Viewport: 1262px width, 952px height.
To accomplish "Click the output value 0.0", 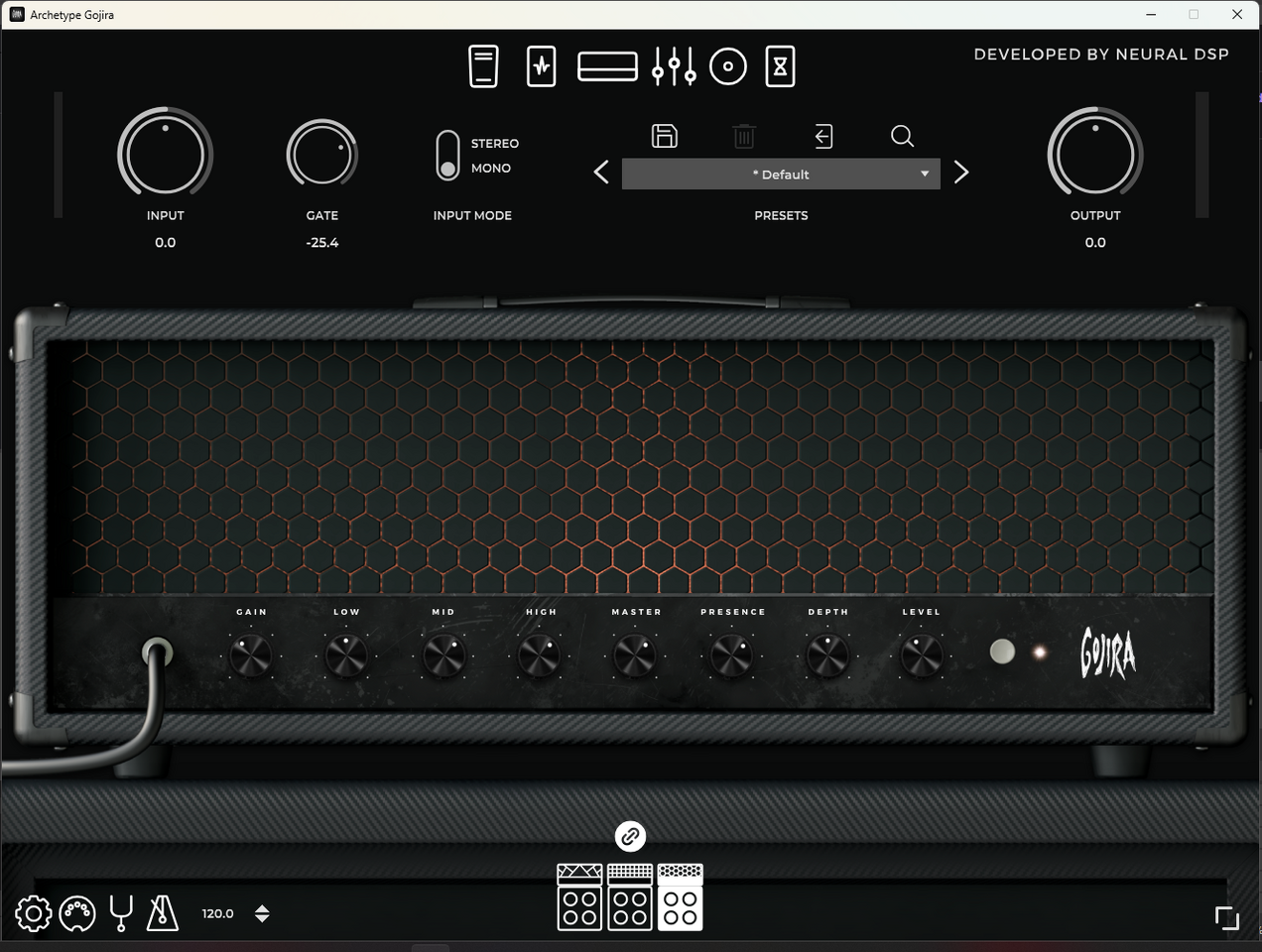I will [1095, 242].
